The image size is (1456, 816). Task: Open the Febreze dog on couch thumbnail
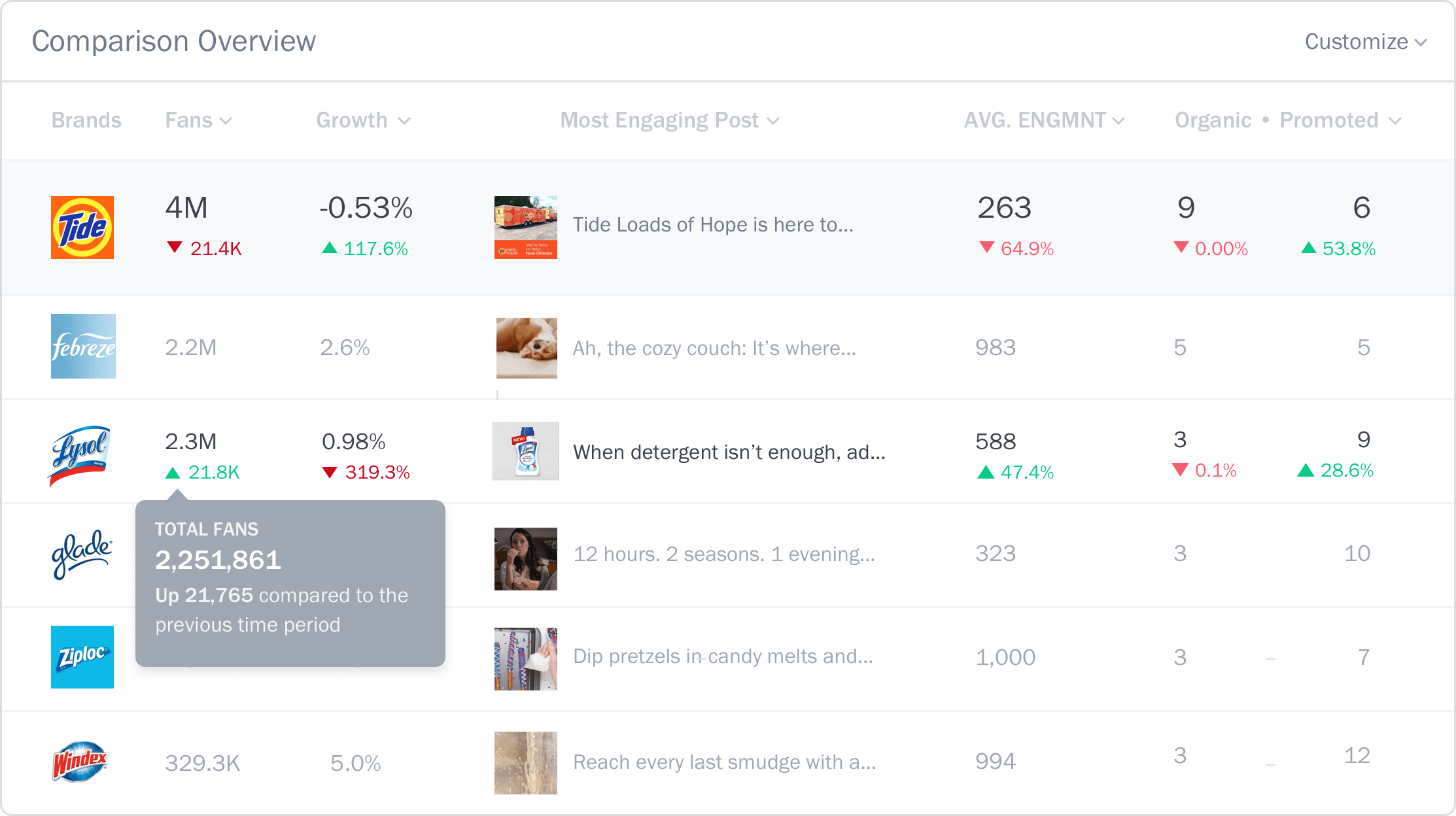click(x=527, y=348)
